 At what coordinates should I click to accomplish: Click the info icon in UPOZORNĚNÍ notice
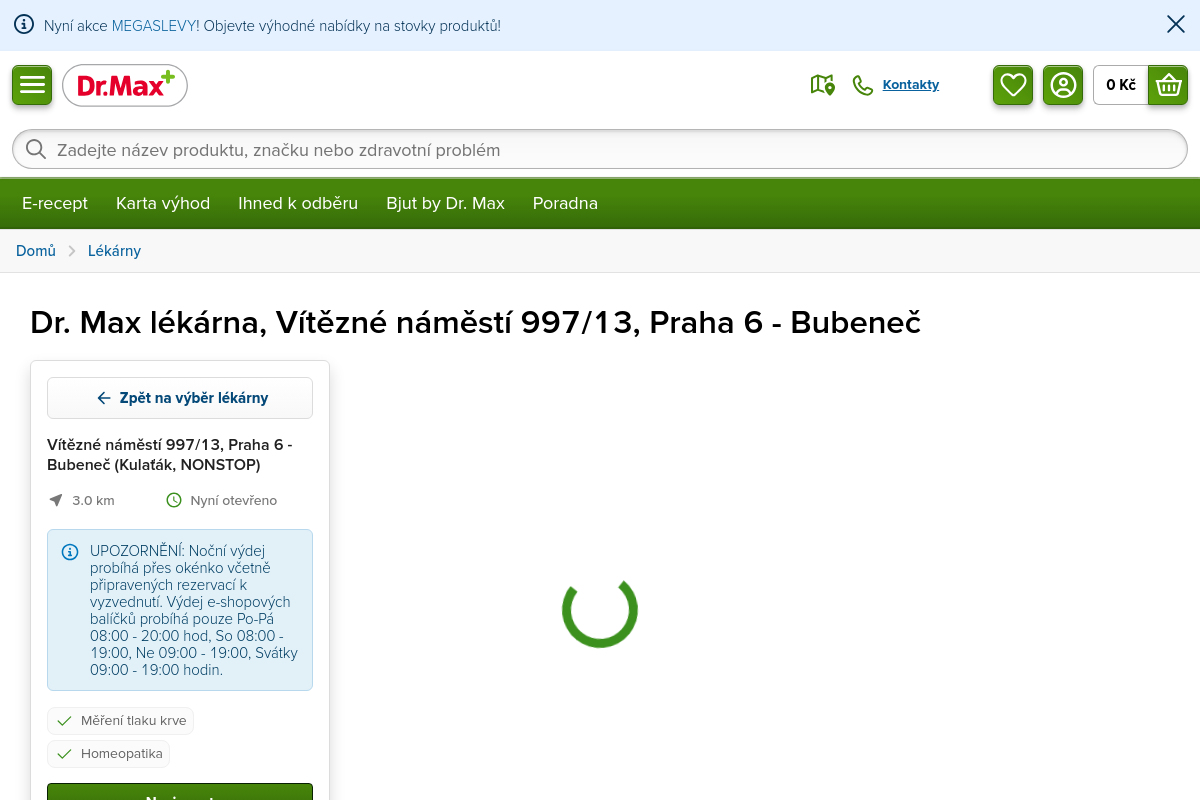[x=70, y=552]
